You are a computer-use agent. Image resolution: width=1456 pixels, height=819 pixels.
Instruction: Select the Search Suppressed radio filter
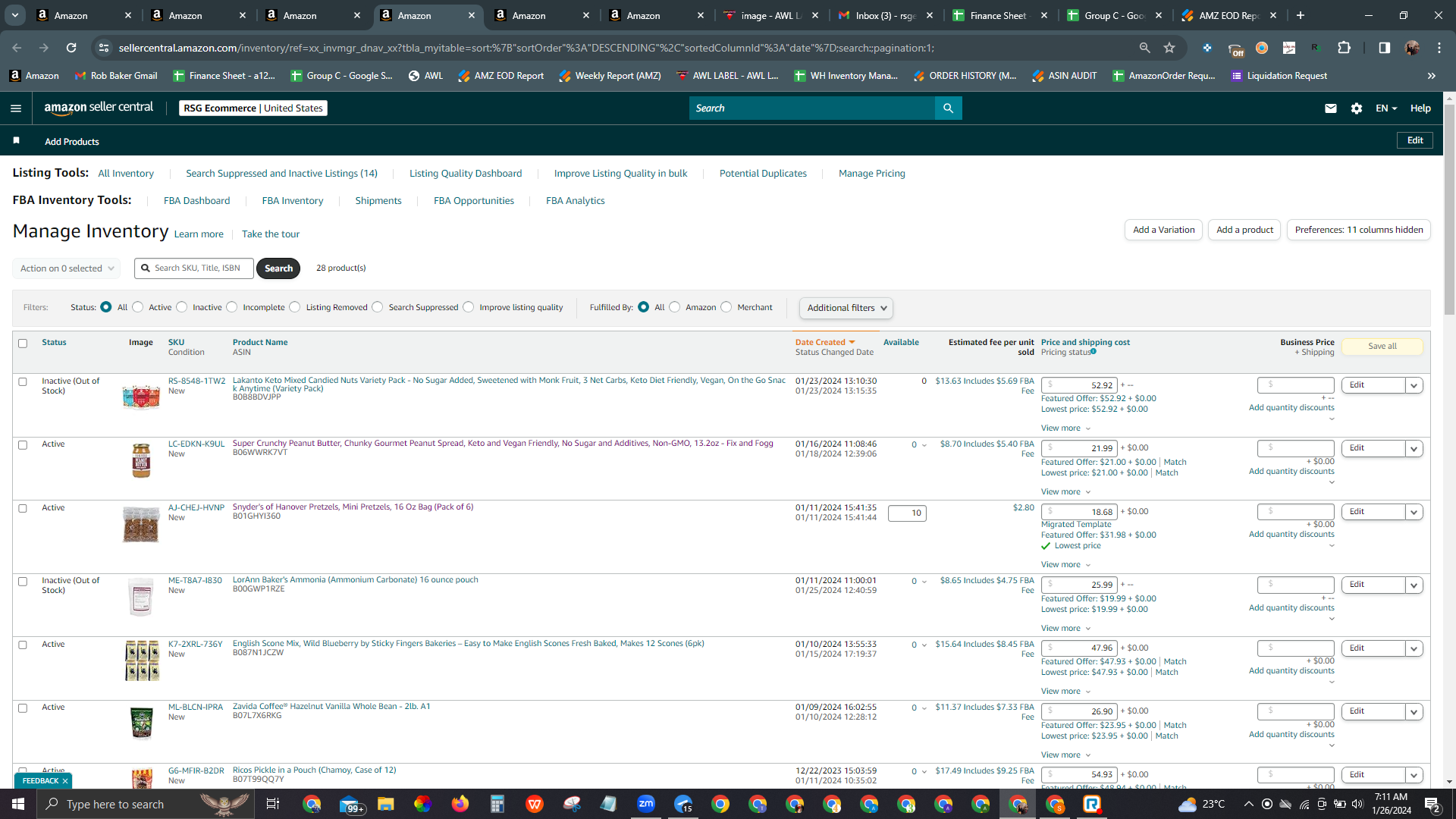point(377,307)
